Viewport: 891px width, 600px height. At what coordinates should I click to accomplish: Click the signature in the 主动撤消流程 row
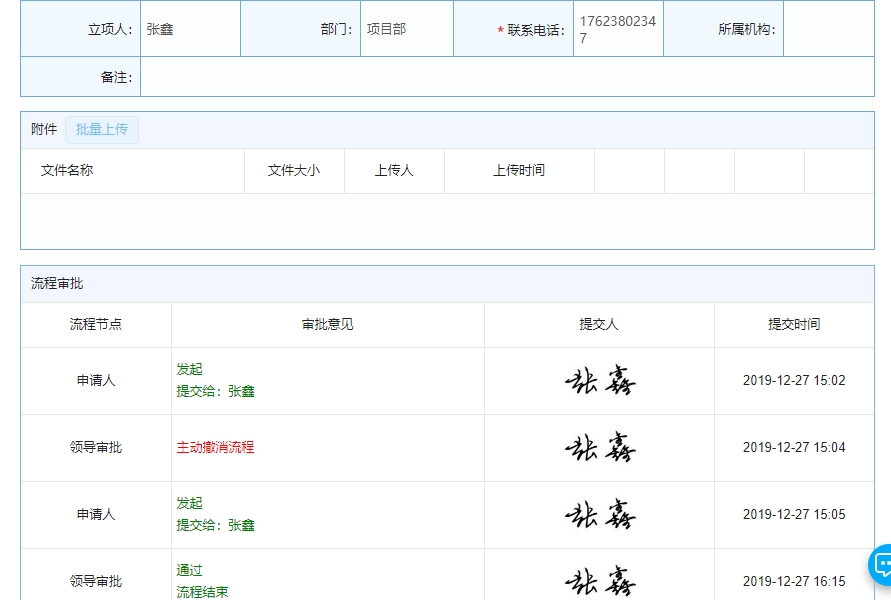tap(599, 447)
